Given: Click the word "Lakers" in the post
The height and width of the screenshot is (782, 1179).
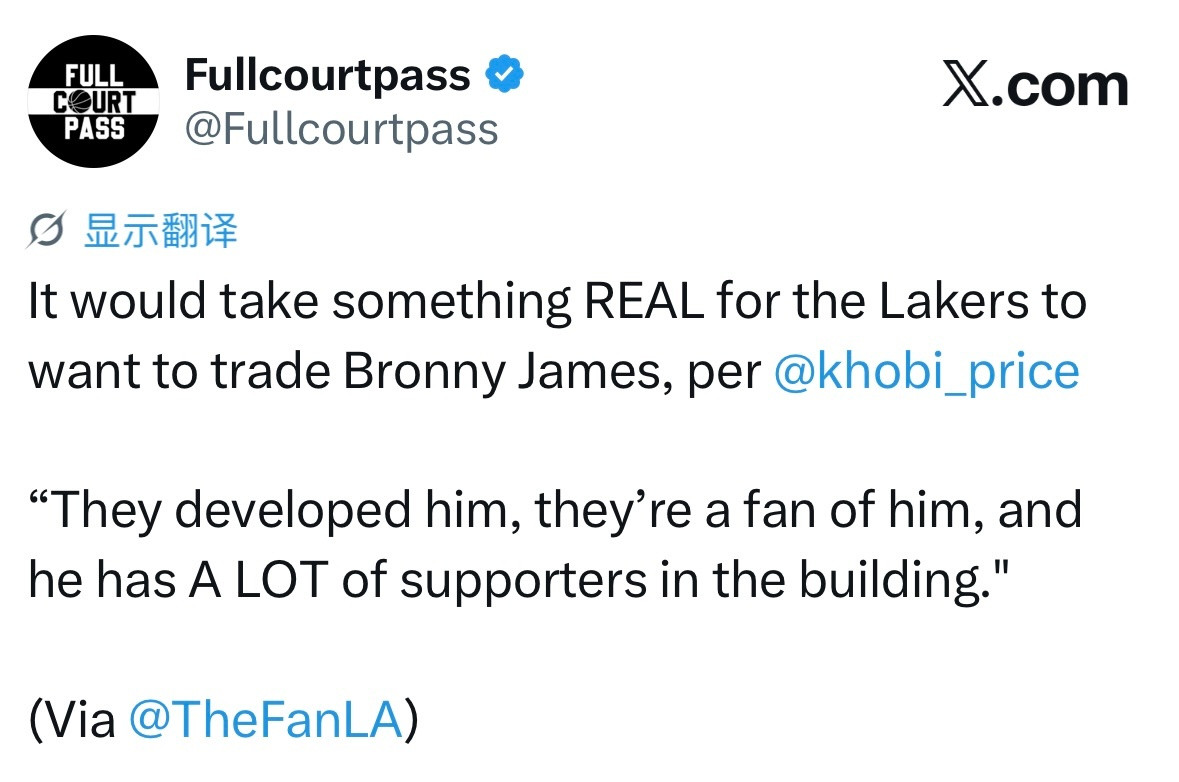Looking at the screenshot, I should click(x=953, y=302).
